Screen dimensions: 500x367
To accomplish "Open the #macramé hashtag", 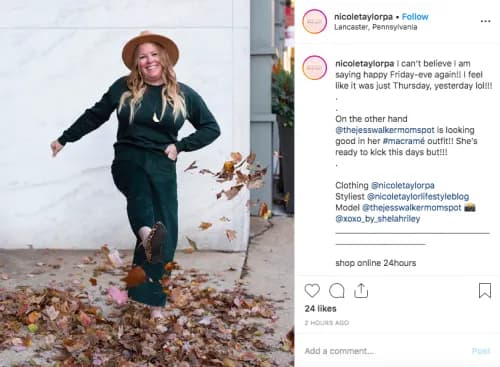I will tap(404, 141).
